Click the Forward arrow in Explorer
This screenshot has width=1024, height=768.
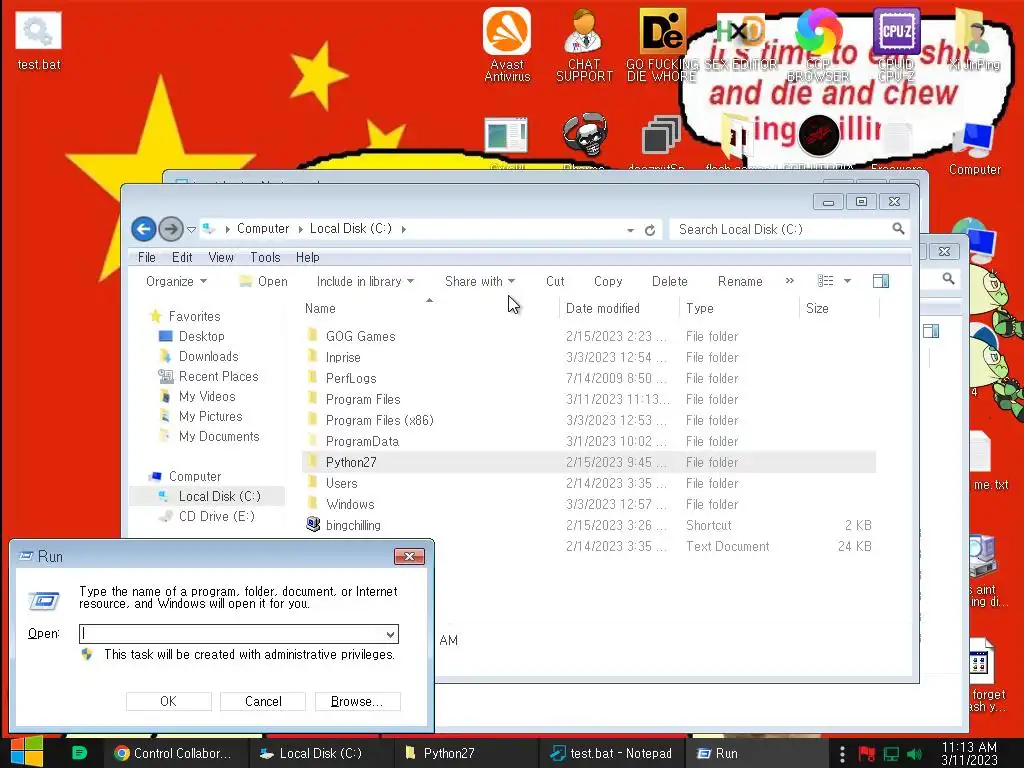coord(170,229)
